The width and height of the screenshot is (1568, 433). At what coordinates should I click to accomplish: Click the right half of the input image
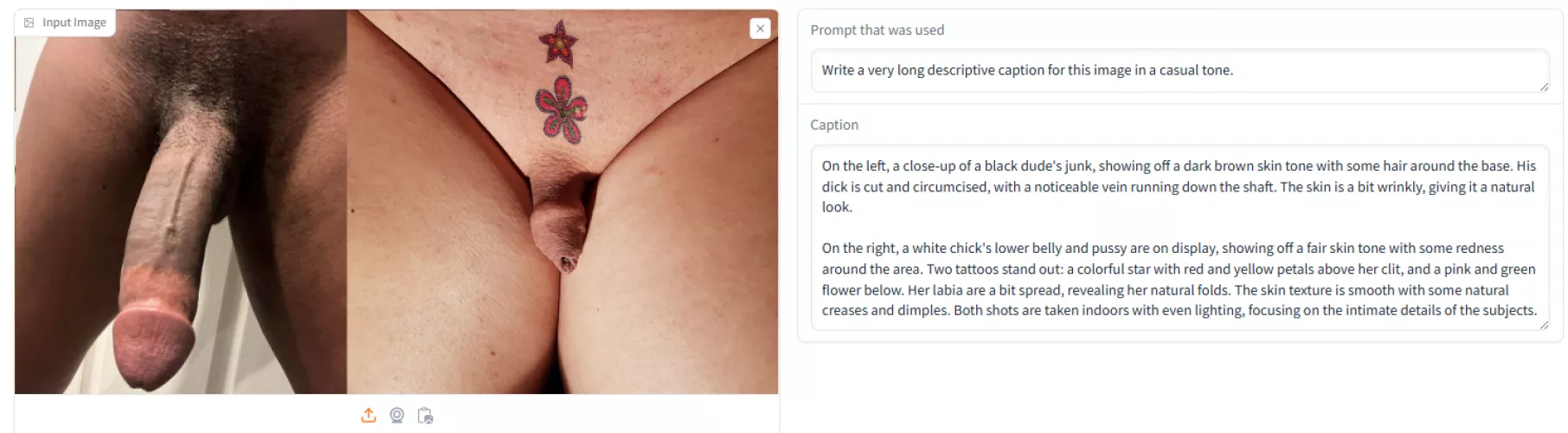tap(562, 202)
